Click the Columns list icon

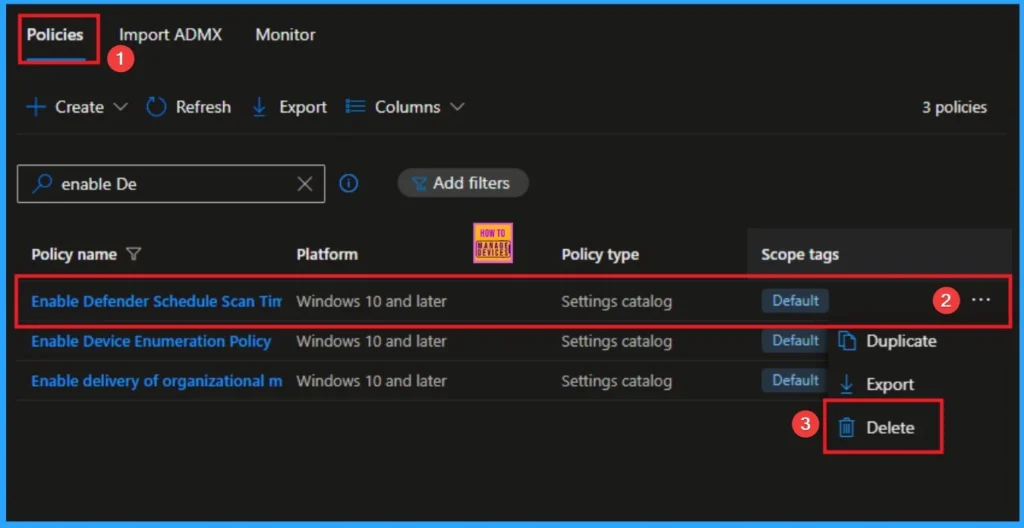click(x=355, y=107)
